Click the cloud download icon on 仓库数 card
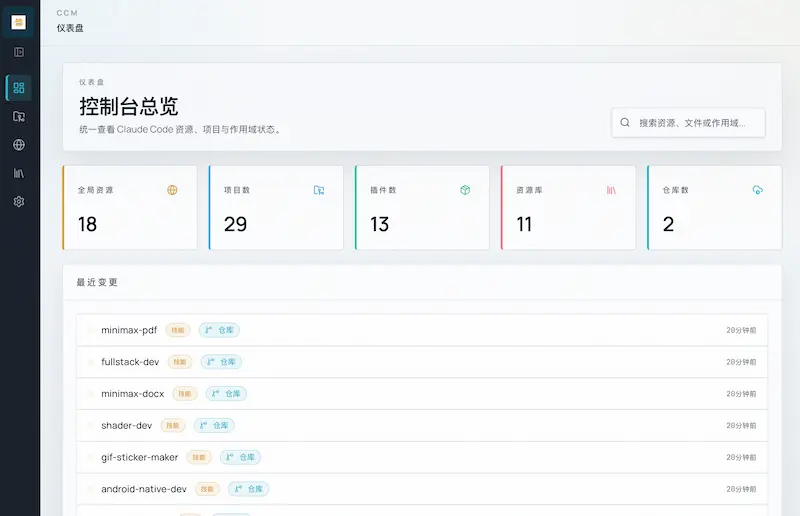The height and width of the screenshot is (516, 800). tap(757, 189)
